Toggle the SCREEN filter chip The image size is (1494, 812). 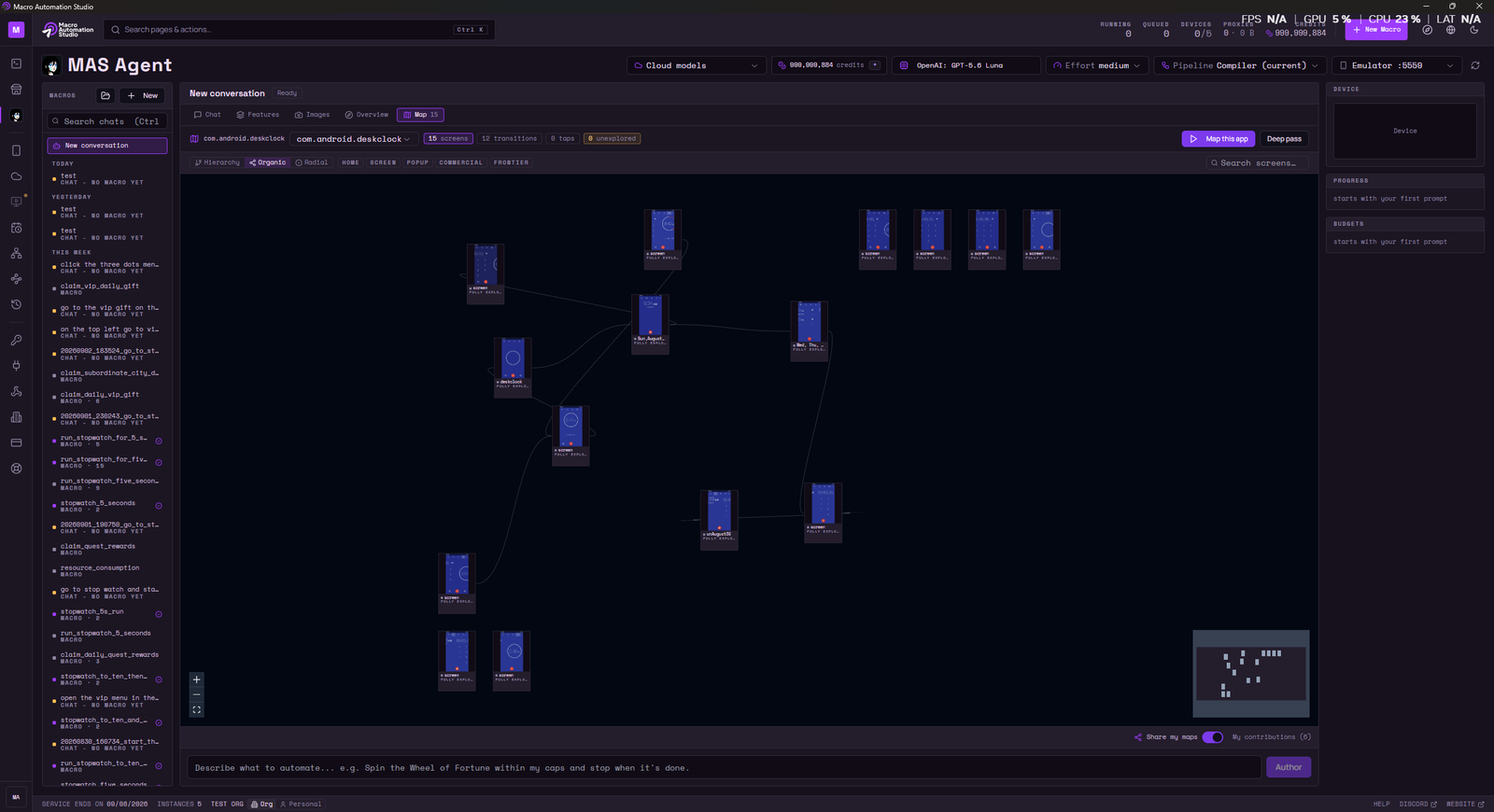[383, 162]
